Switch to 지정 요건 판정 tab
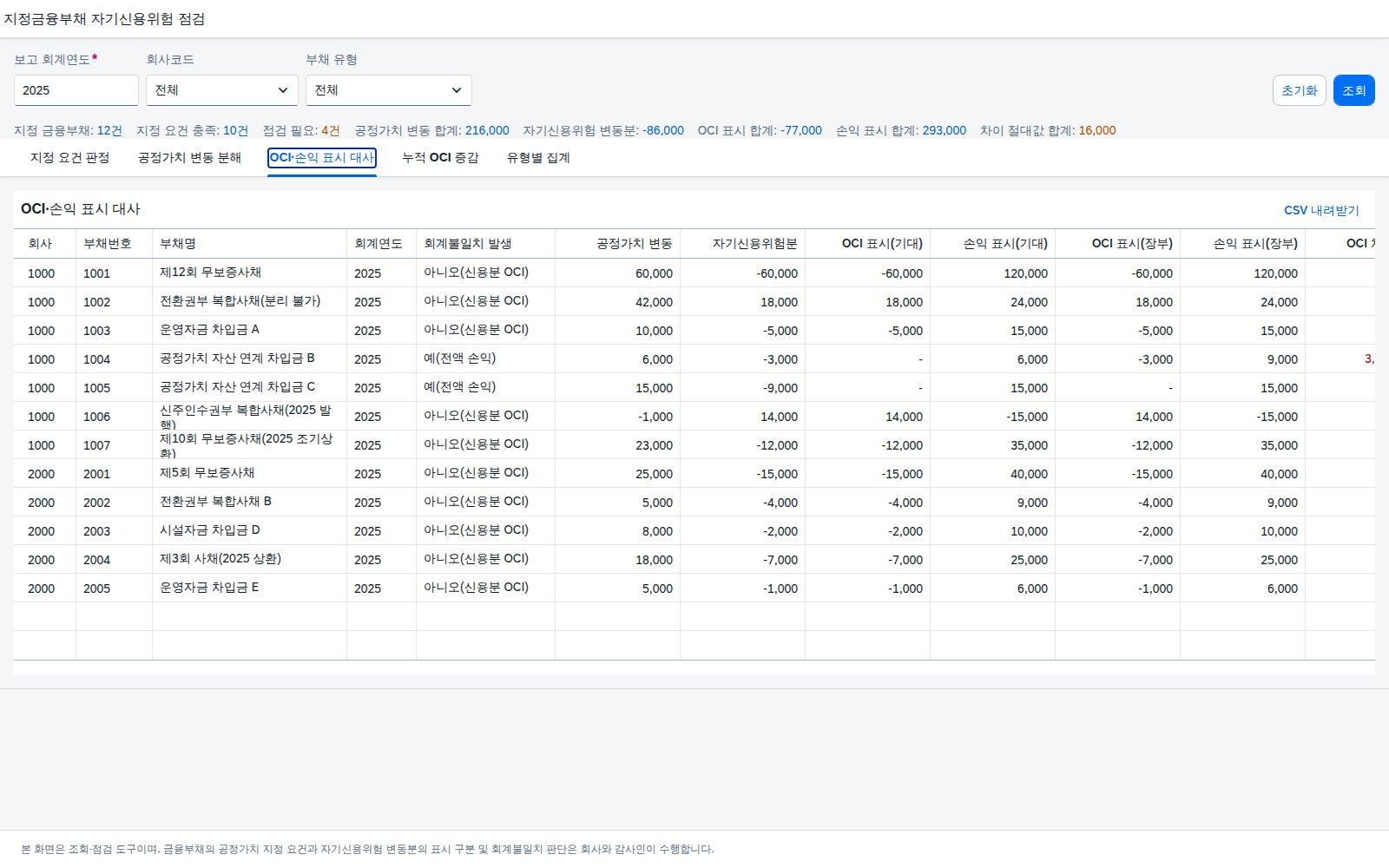The image size is (1389, 868). click(70, 157)
